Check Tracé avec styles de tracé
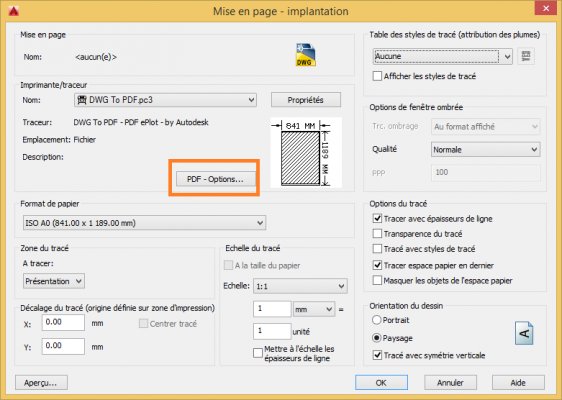Viewport: 562px width, 400px height. click(377, 249)
